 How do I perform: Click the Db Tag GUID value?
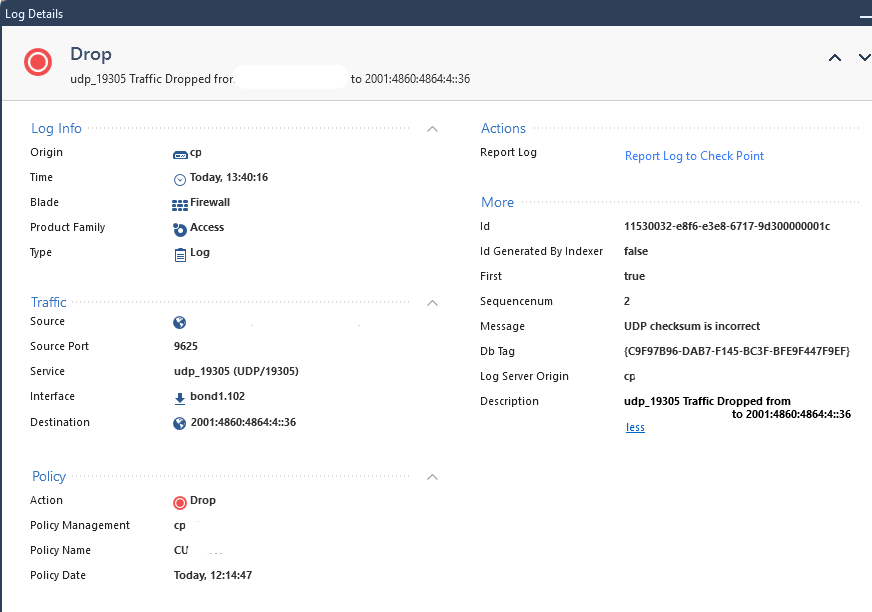(x=737, y=351)
